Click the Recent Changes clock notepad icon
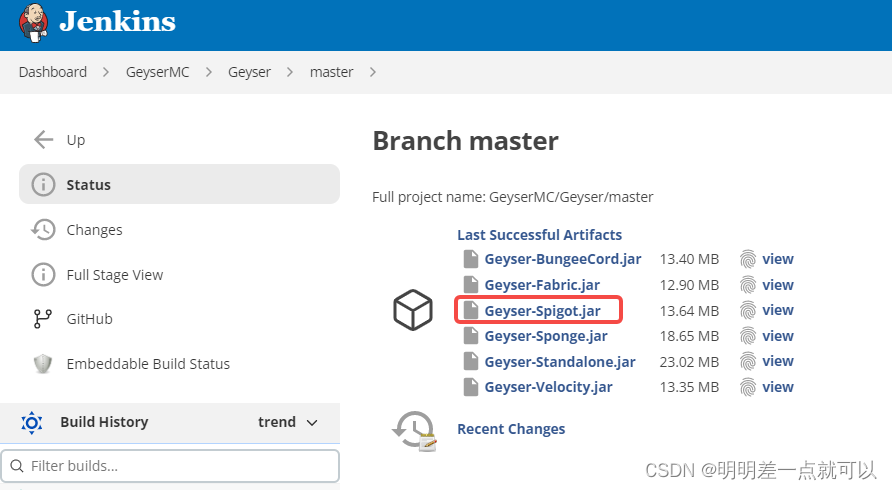The width and height of the screenshot is (892, 490). [414, 431]
